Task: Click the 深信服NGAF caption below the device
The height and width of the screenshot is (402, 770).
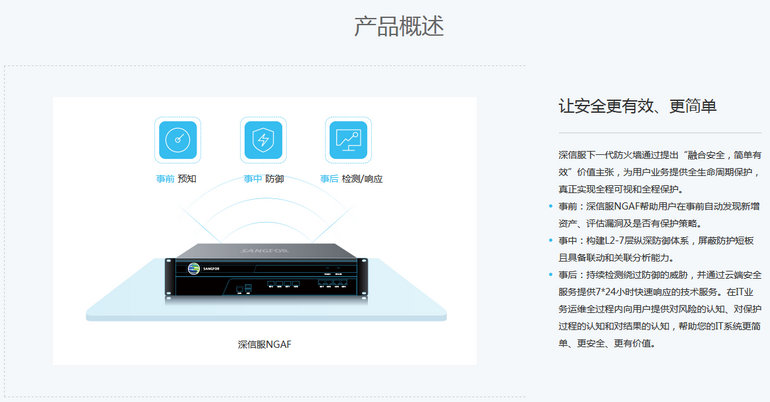Action: pyautogui.click(x=265, y=344)
